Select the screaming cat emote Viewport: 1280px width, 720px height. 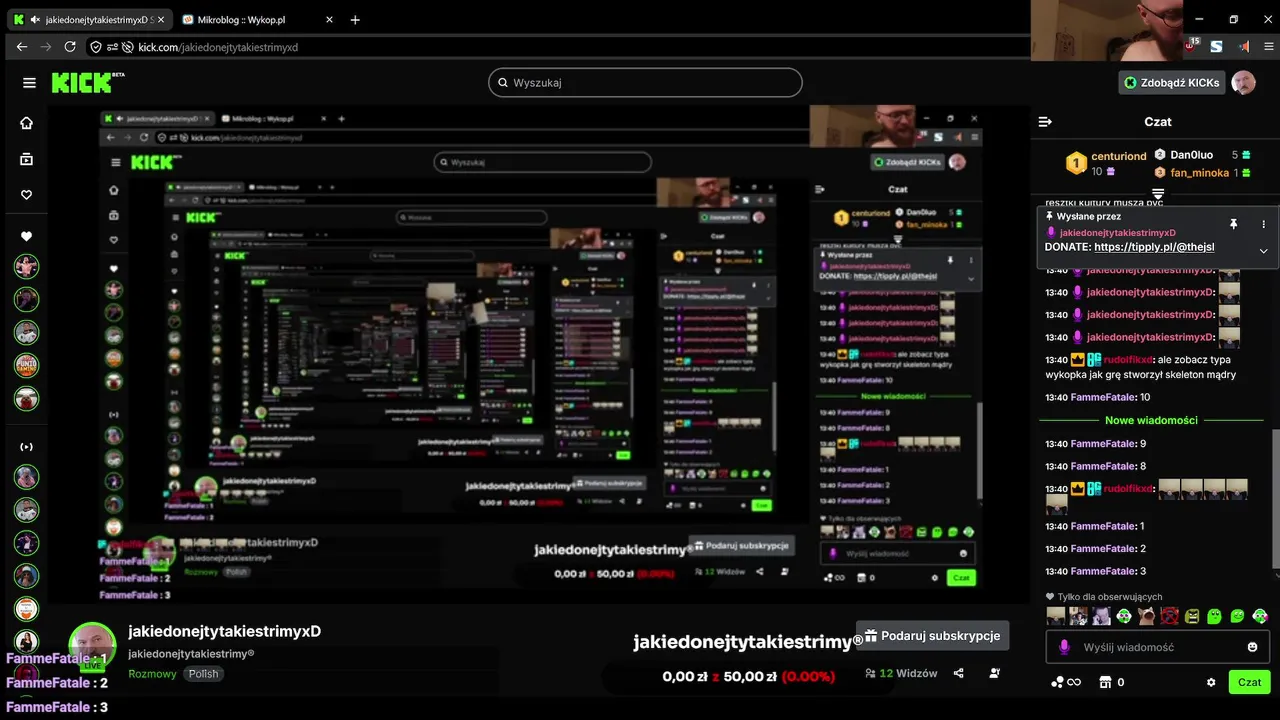(x=1146, y=616)
